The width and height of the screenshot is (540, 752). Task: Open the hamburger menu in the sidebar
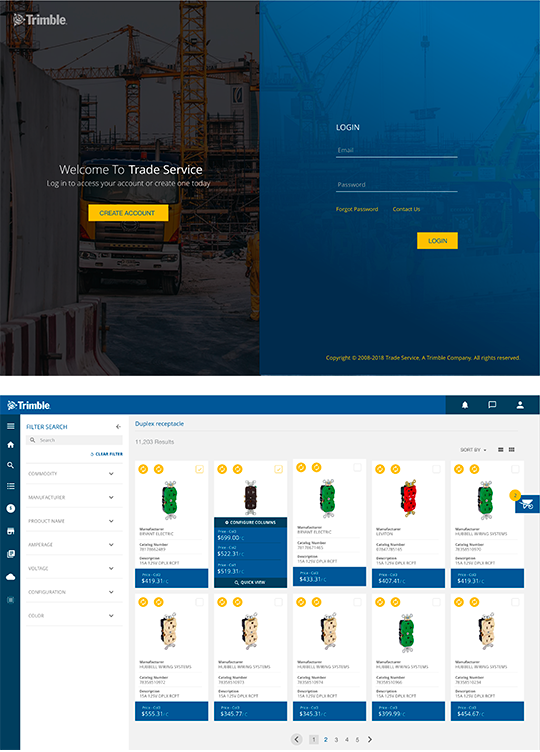coord(11,426)
